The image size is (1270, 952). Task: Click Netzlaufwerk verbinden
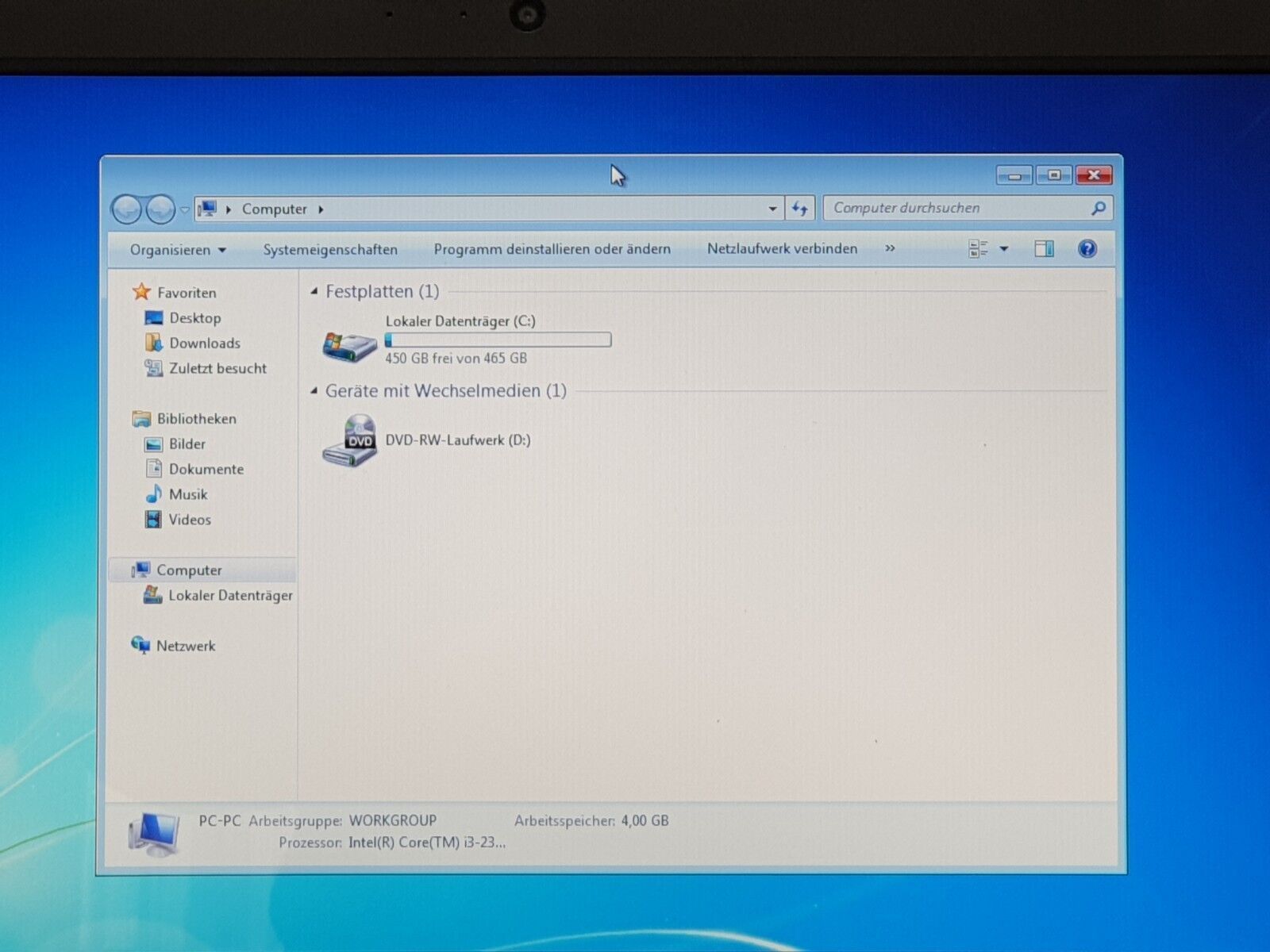tap(782, 249)
